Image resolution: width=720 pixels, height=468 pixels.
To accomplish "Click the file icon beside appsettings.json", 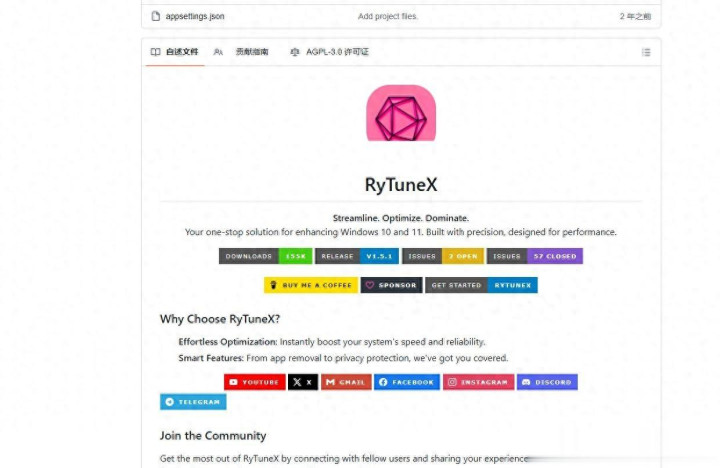I will (x=156, y=16).
